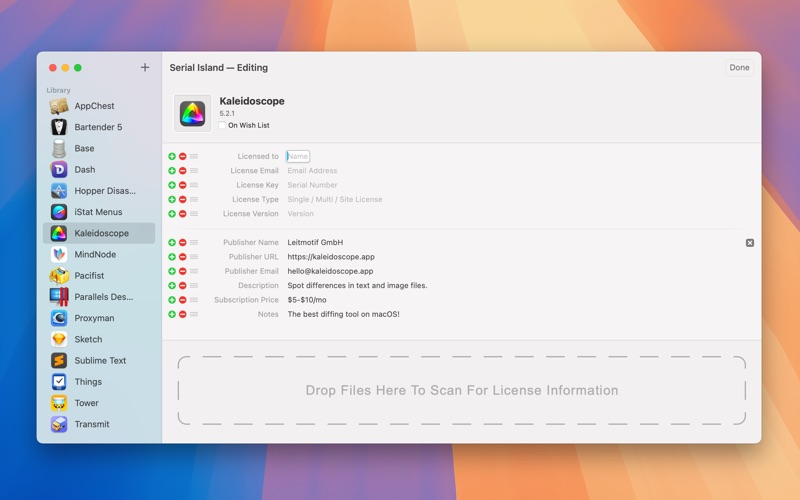800x500 pixels.
Task: Click the License Type field
Action: click(x=335, y=199)
